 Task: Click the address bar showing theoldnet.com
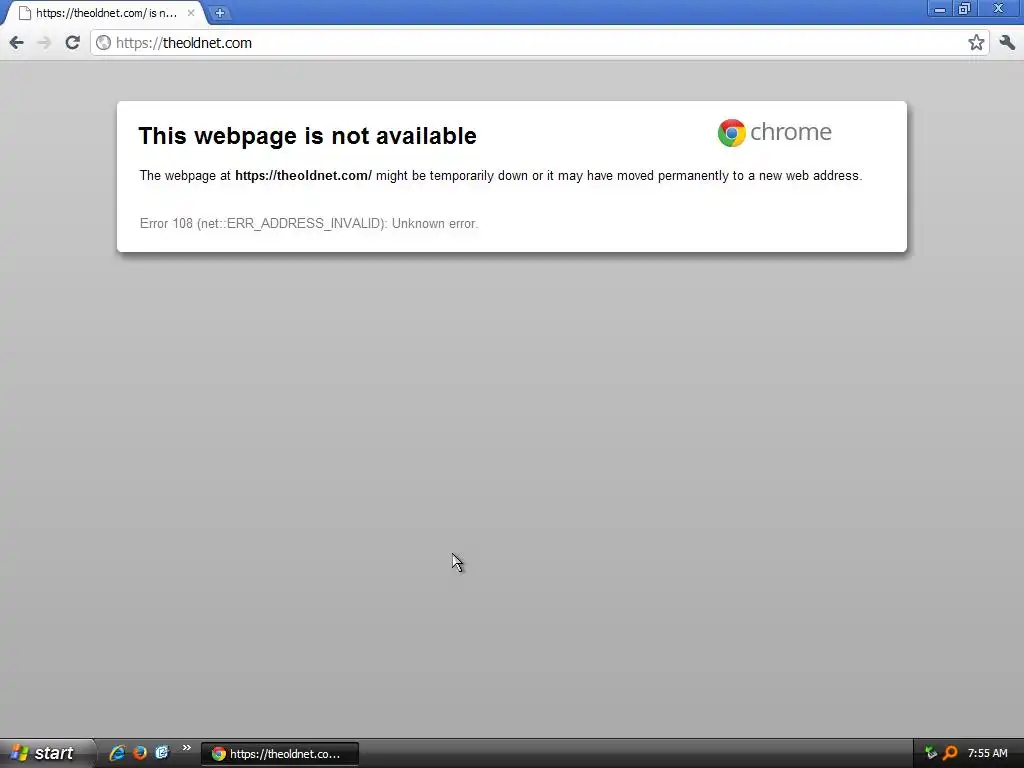539,43
